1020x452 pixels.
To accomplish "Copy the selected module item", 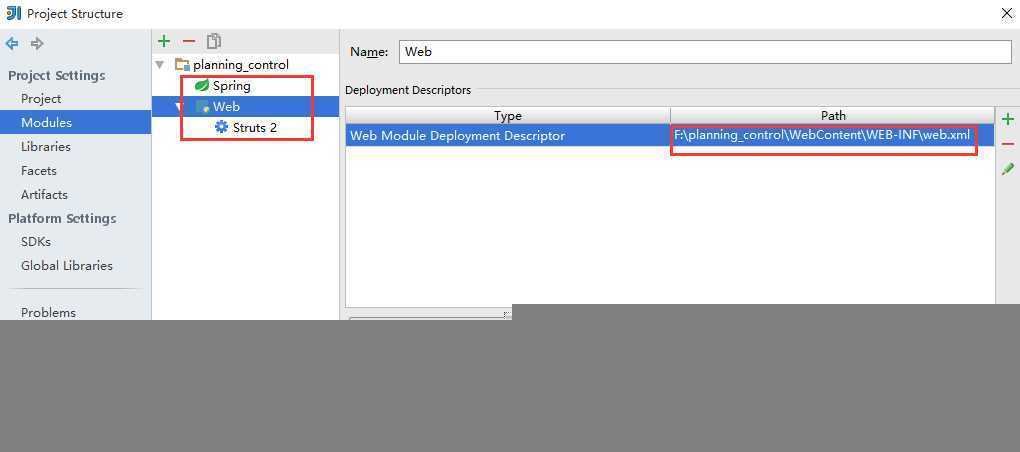I will [214, 42].
